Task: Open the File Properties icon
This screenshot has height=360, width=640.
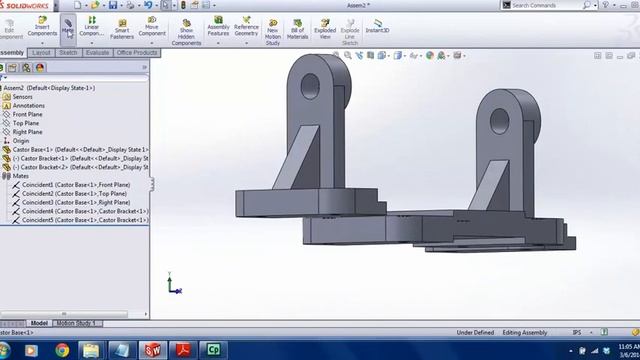Action: [195, 5]
